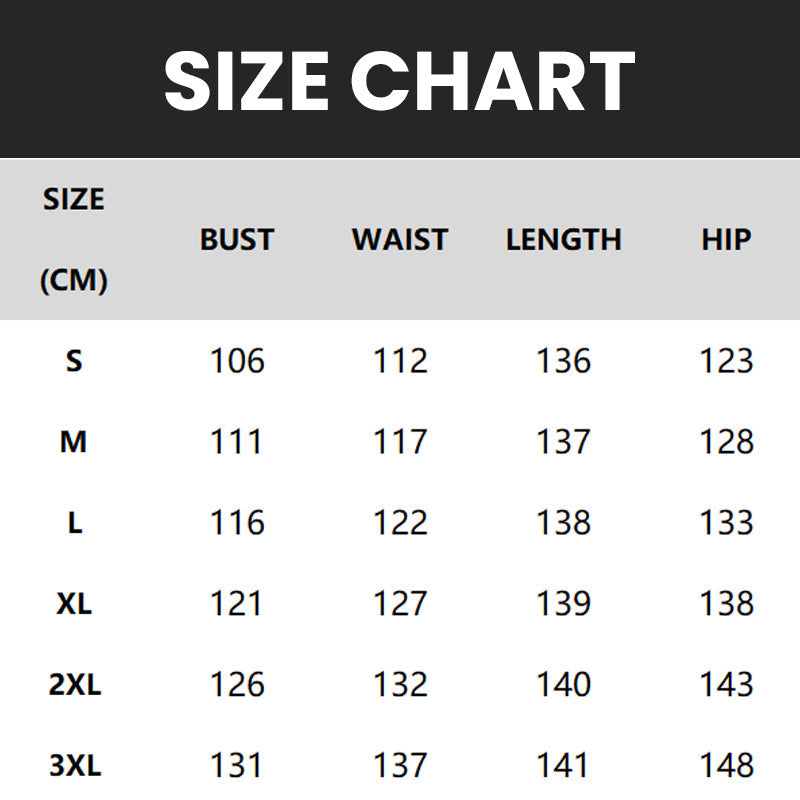
Task: Click the LENGTH column header
Action: tap(564, 240)
